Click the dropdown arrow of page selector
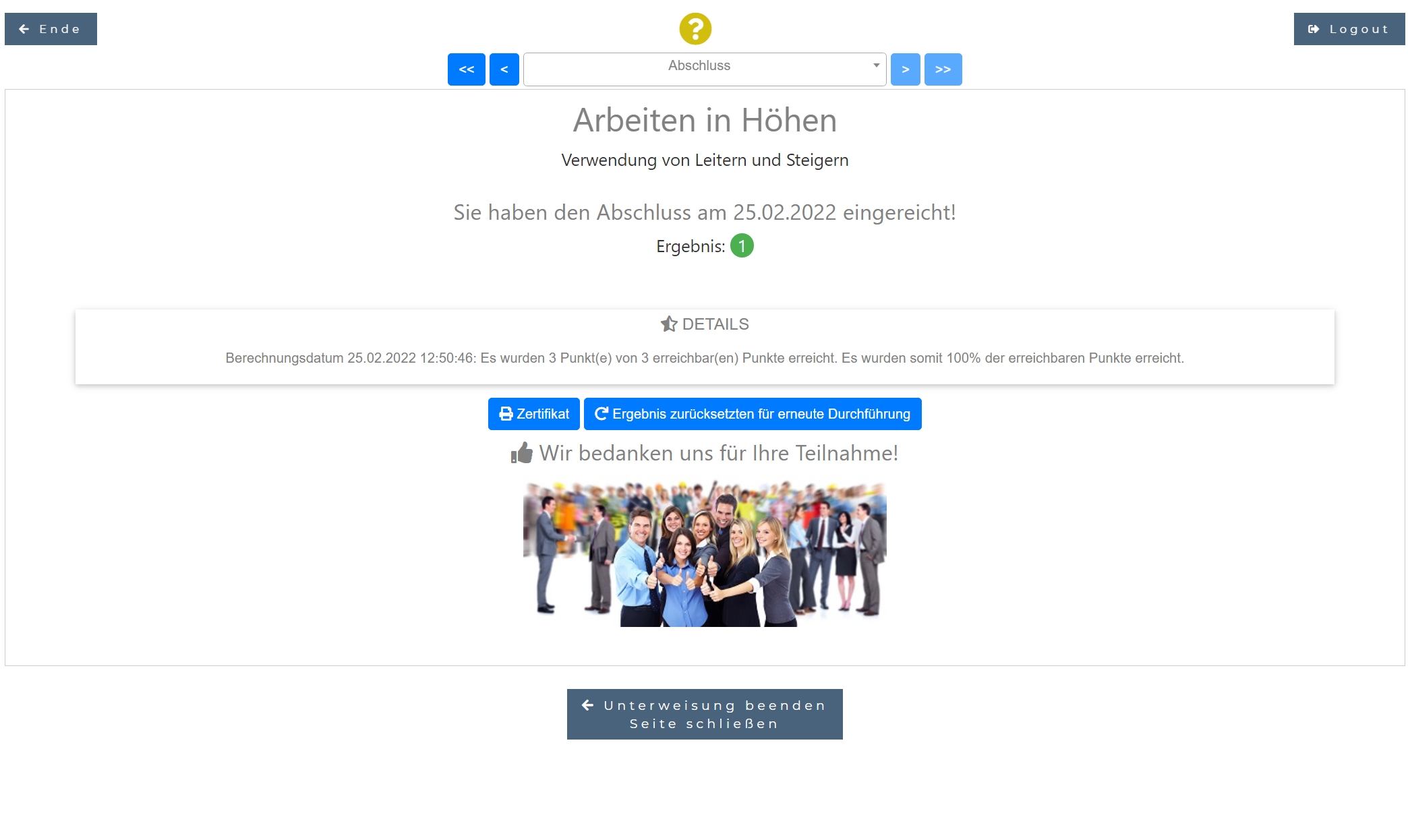 pos(876,65)
